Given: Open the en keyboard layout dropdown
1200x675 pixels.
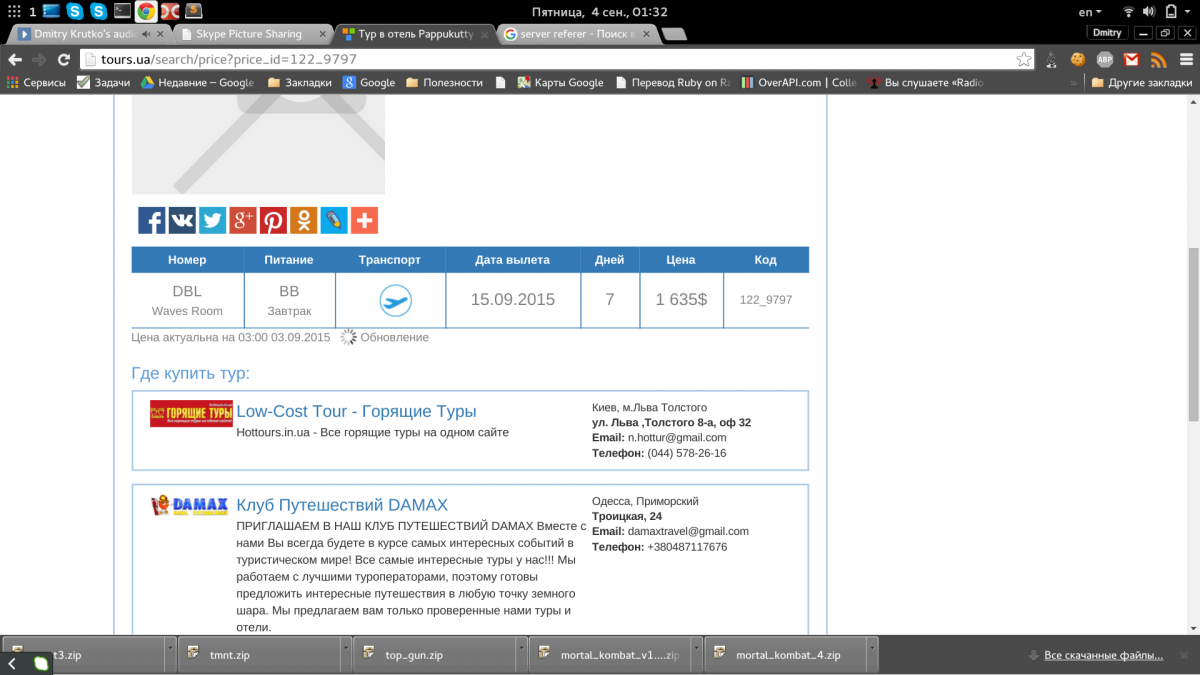Looking at the screenshot, I should (1090, 12).
